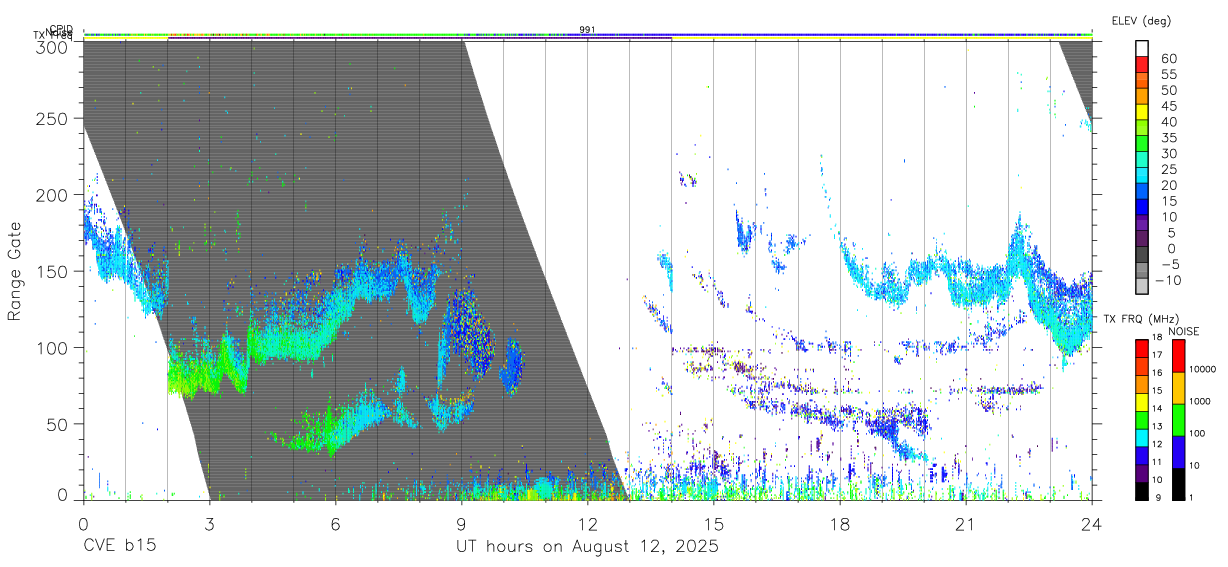Image resolution: width=1228 pixels, height=567 pixels.
Task: Click the '1000' label on the NOISE scale
Action: (x=1202, y=401)
